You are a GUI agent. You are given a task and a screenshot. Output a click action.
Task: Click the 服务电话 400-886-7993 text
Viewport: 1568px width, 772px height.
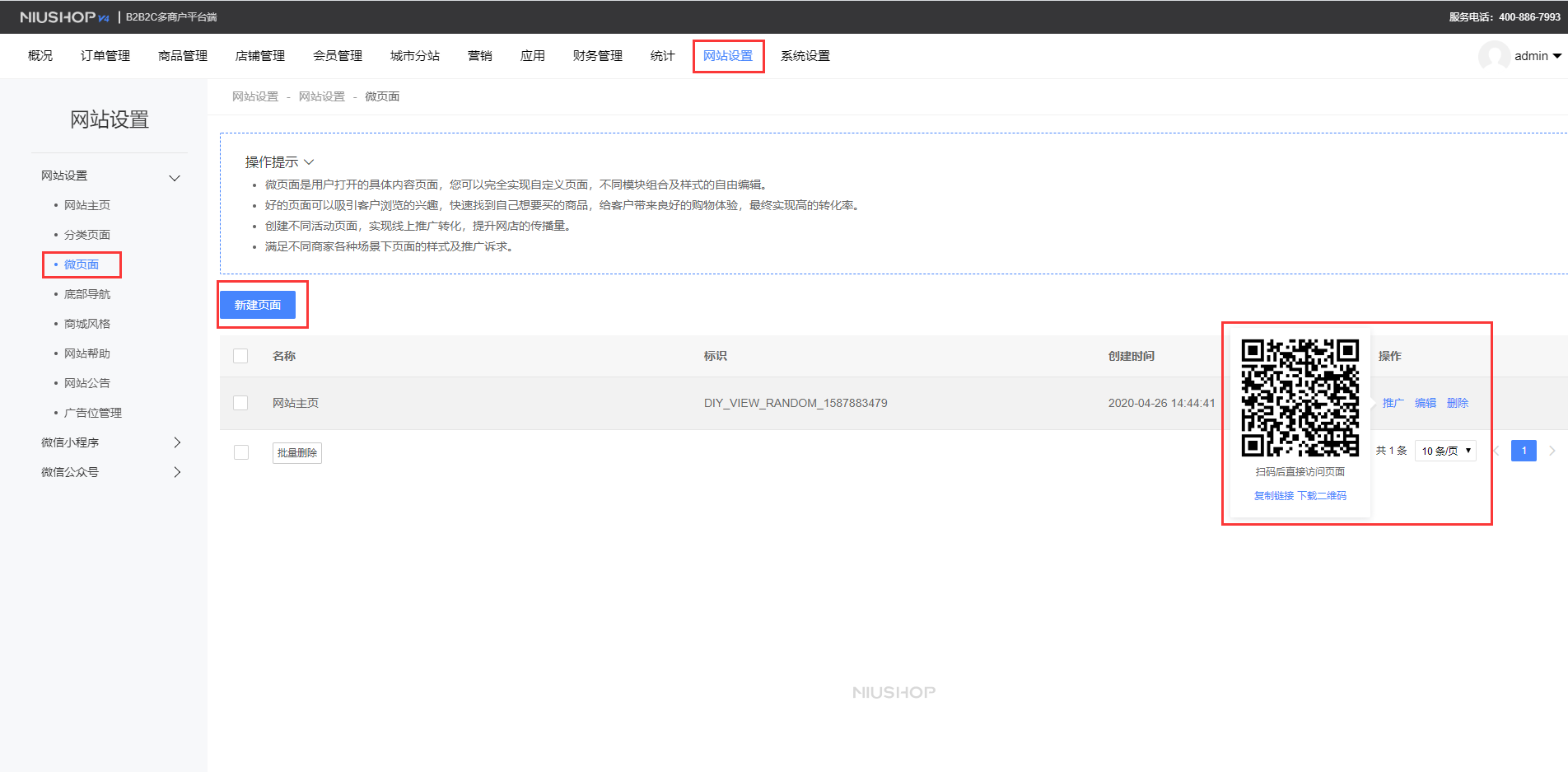(1505, 17)
